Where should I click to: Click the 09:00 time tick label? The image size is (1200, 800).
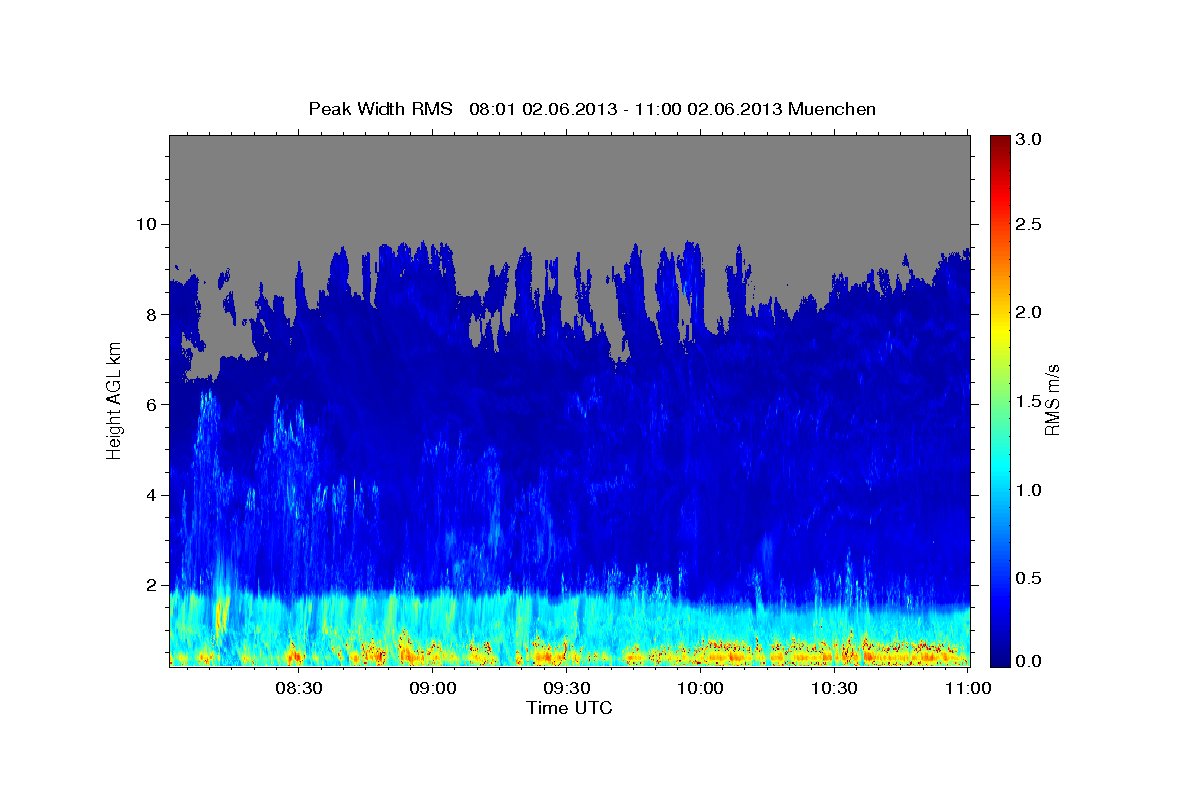point(432,688)
